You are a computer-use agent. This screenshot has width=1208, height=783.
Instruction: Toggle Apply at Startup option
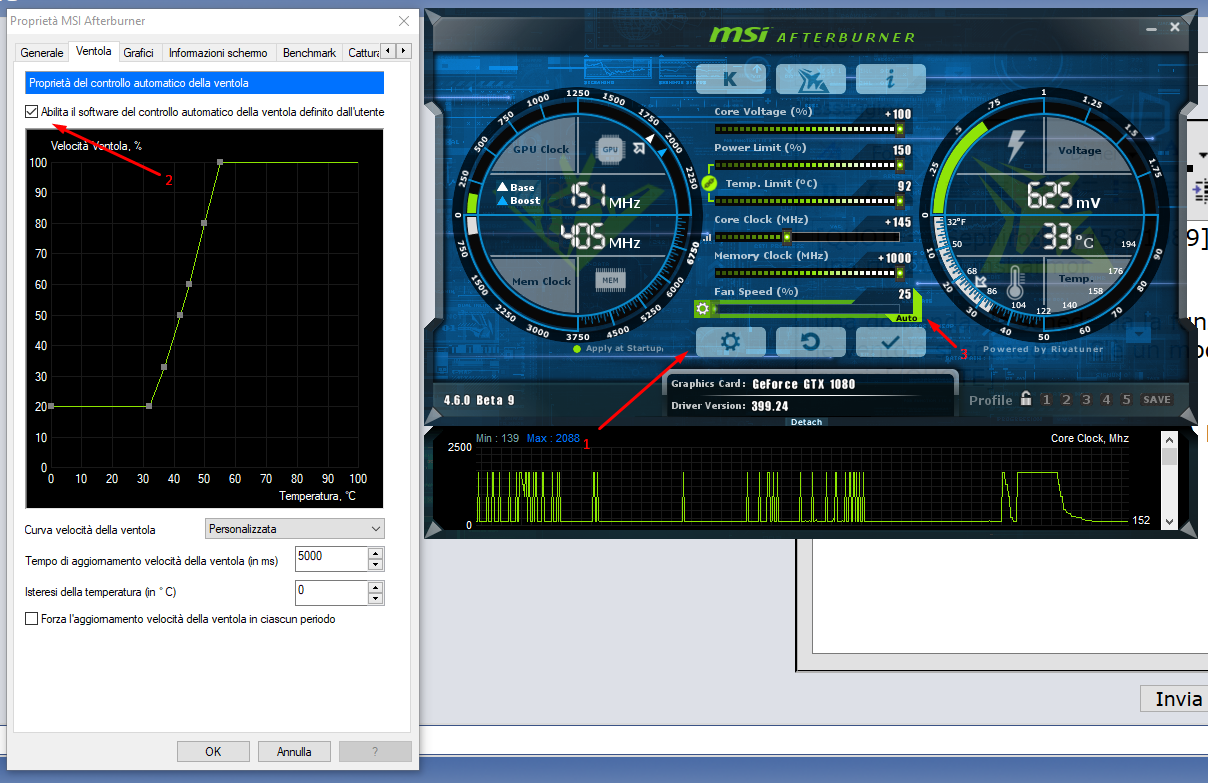coord(577,349)
